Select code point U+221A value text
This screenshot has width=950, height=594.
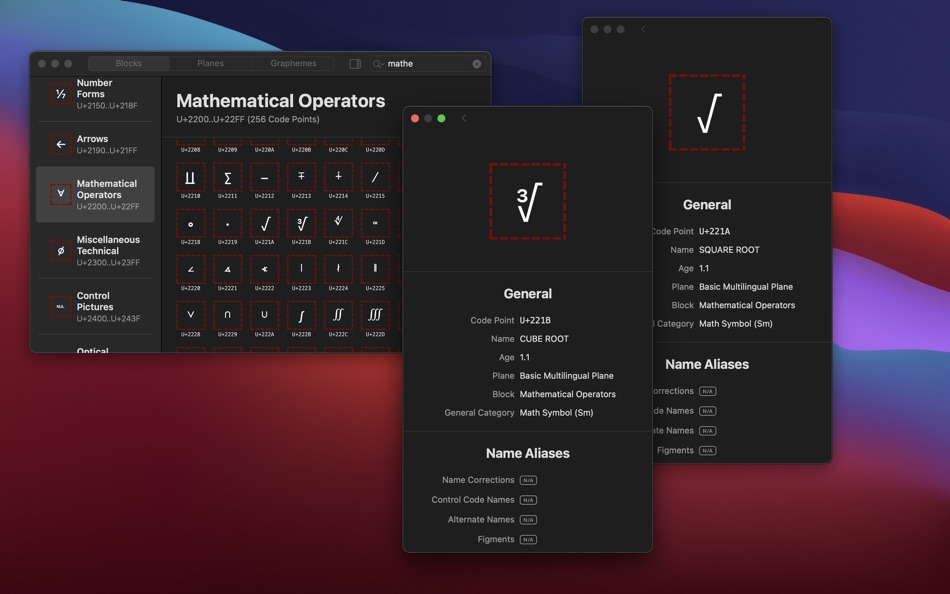(x=714, y=231)
